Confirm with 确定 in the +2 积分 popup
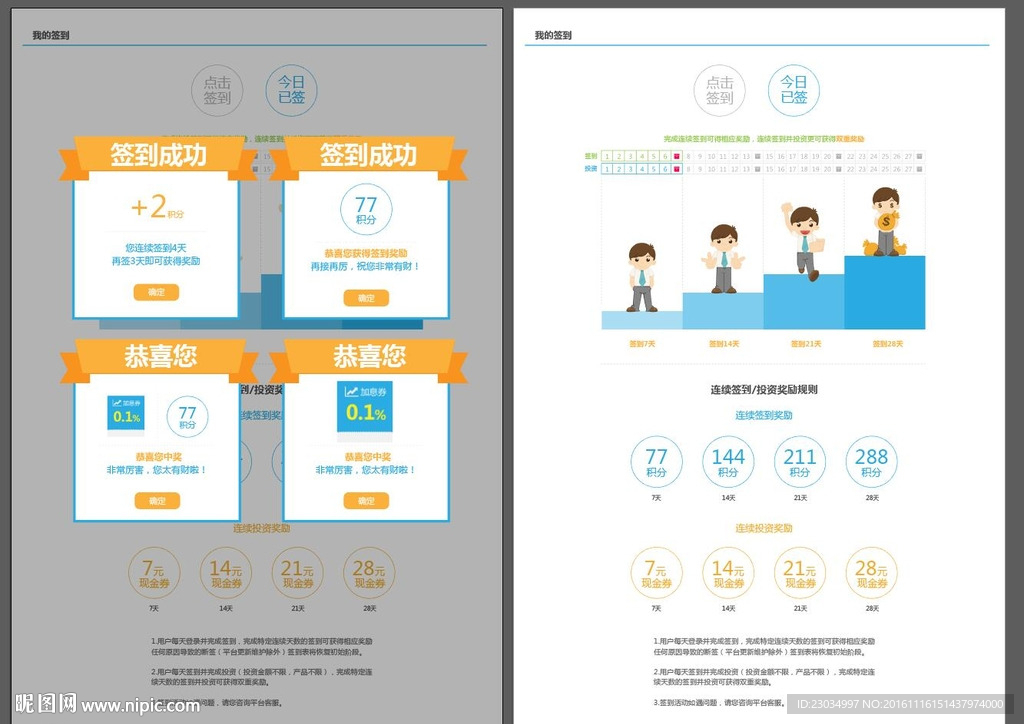This screenshot has width=1024, height=724. pyautogui.click(x=156, y=292)
